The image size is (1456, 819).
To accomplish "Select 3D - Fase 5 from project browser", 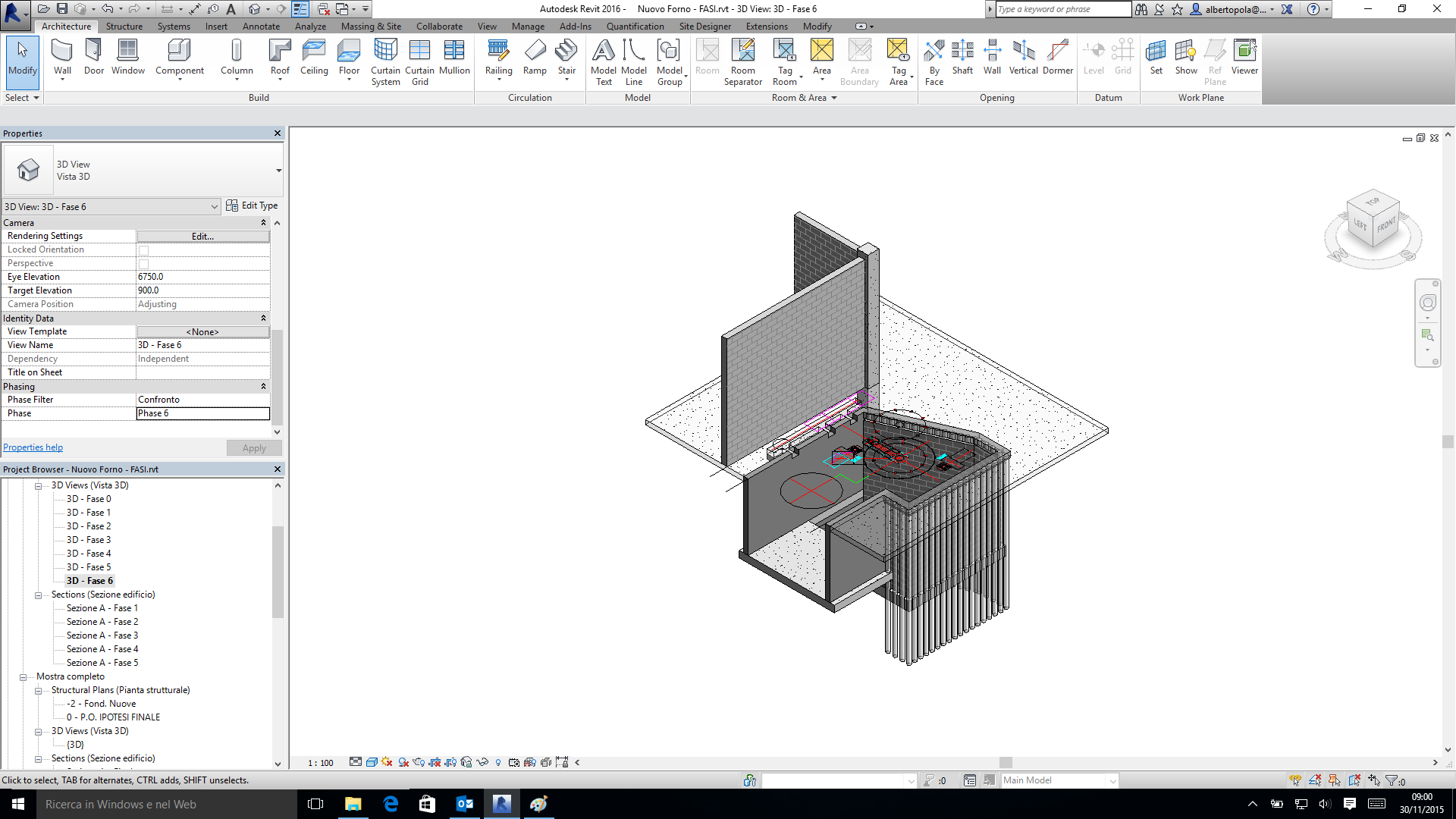I will pyautogui.click(x=89, y=566).
